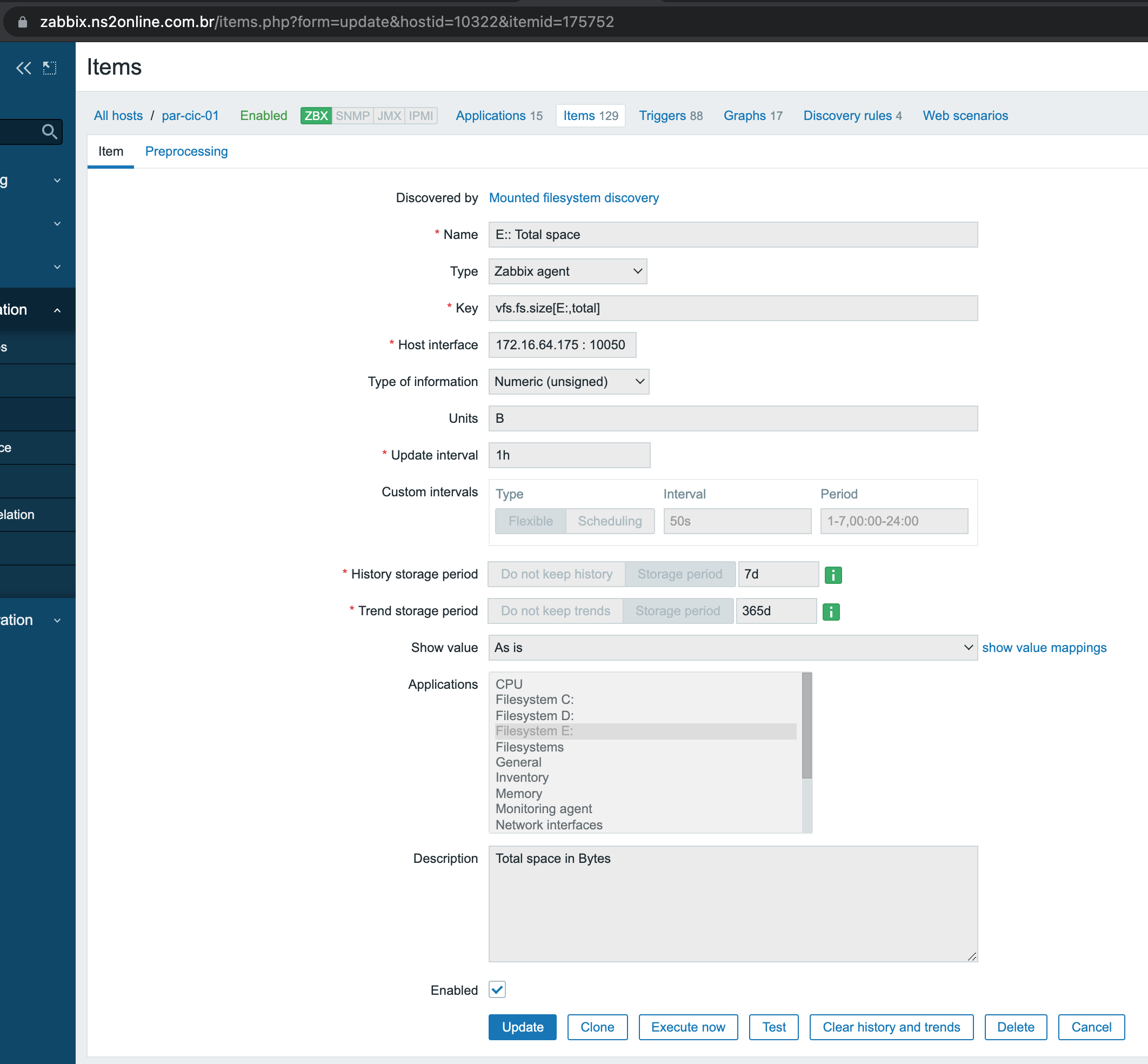Viewport: 1148px width, 1064px height.
Task: Choose Do not keep trends option
Action: tap(555, 611)
